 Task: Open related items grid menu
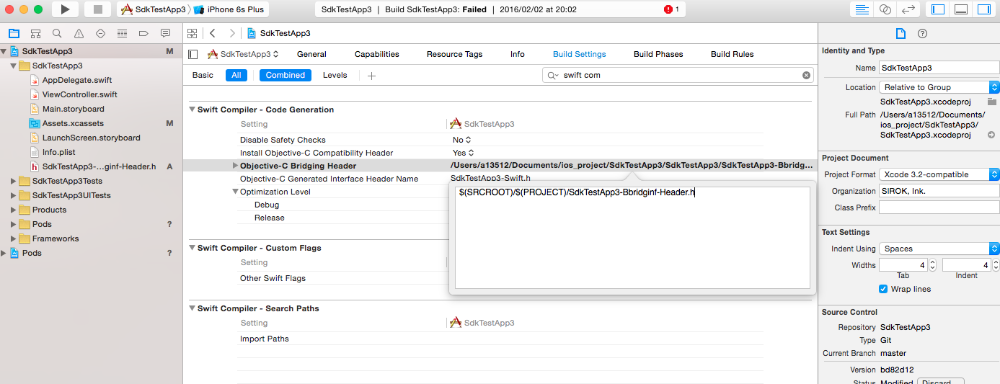pos(191,33)
